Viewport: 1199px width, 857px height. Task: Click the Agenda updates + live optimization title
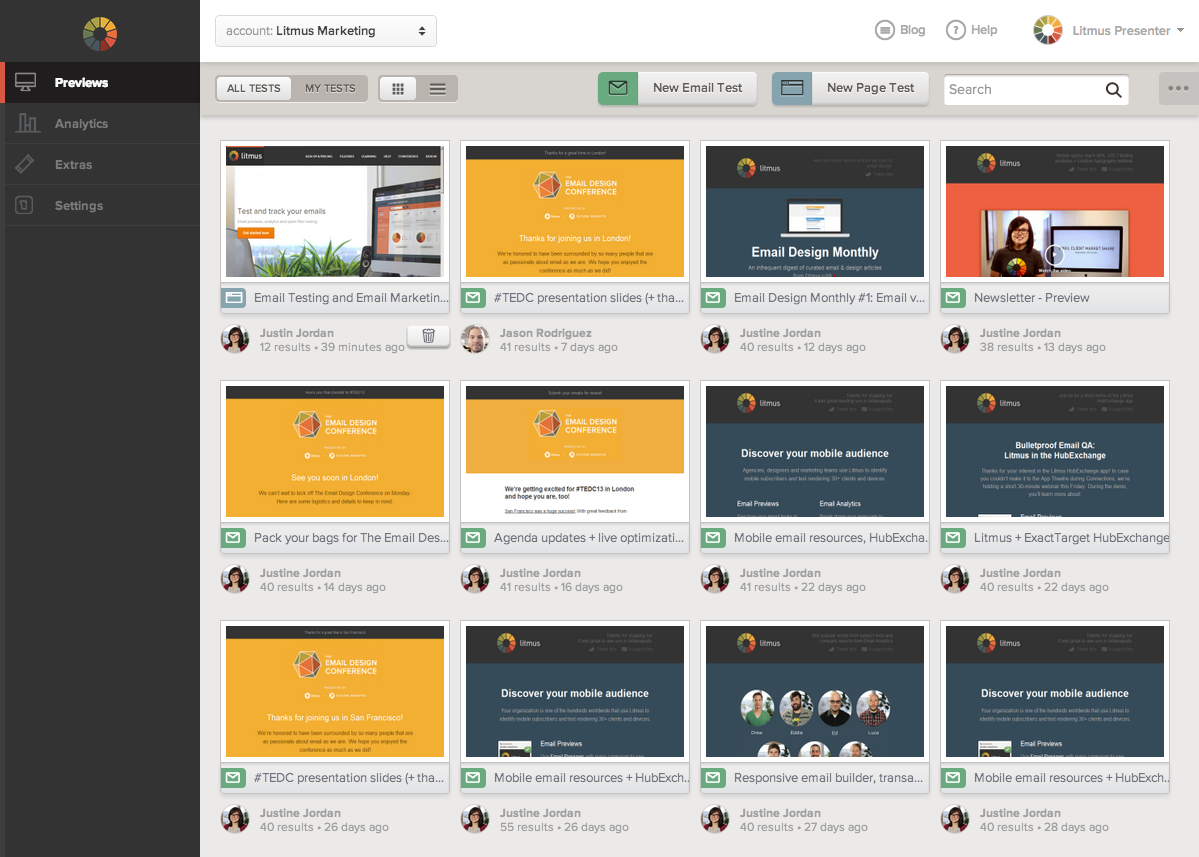589,538
